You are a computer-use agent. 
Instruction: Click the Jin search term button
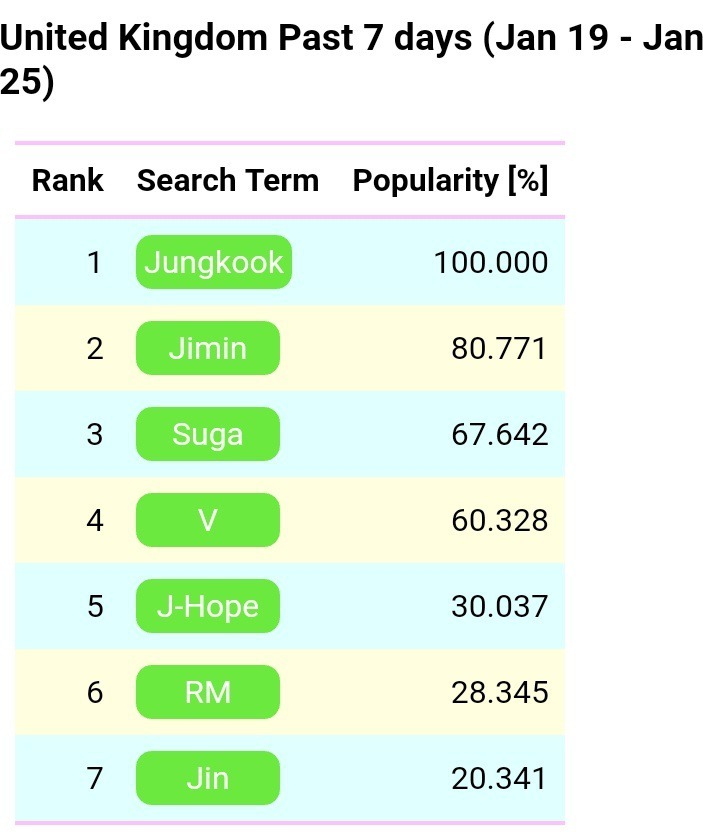point(208,778)
